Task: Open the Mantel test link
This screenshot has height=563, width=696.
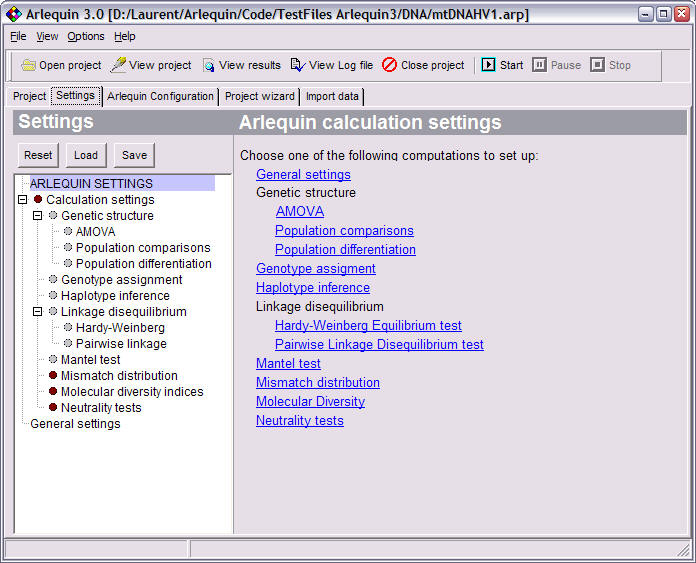Action: coord(288,364)
